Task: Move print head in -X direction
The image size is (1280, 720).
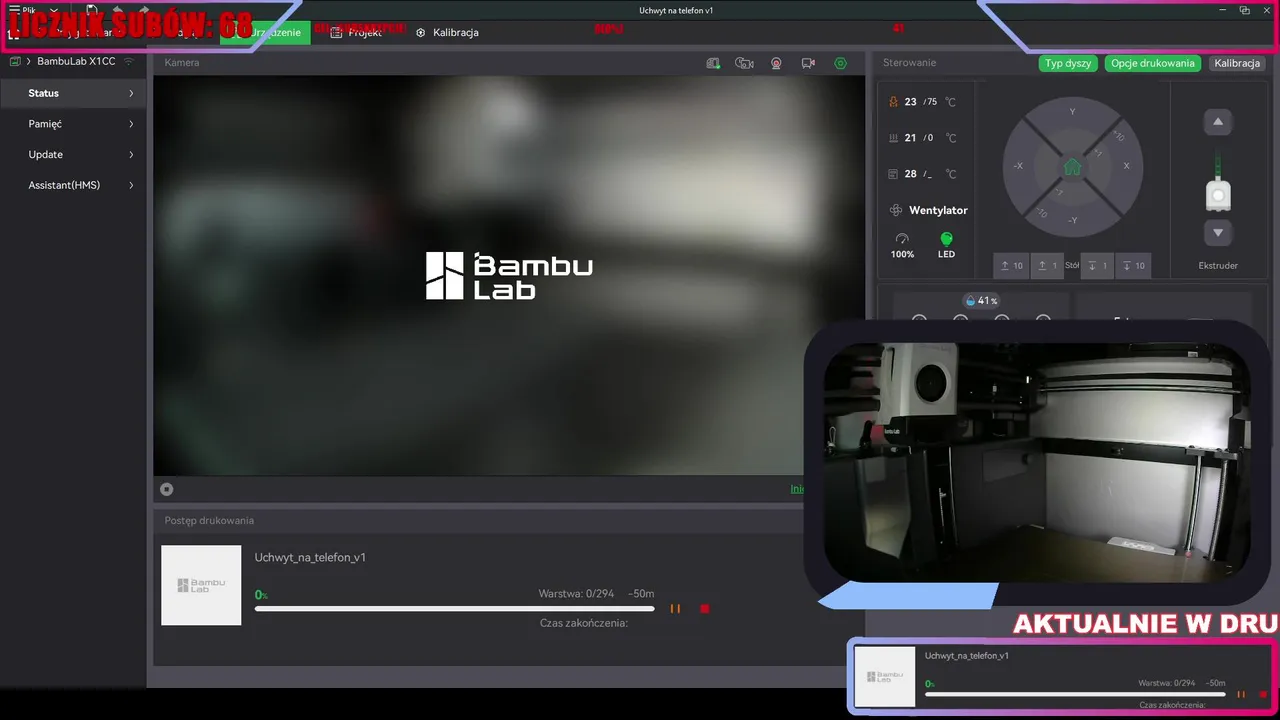Action: point(1018,166)
